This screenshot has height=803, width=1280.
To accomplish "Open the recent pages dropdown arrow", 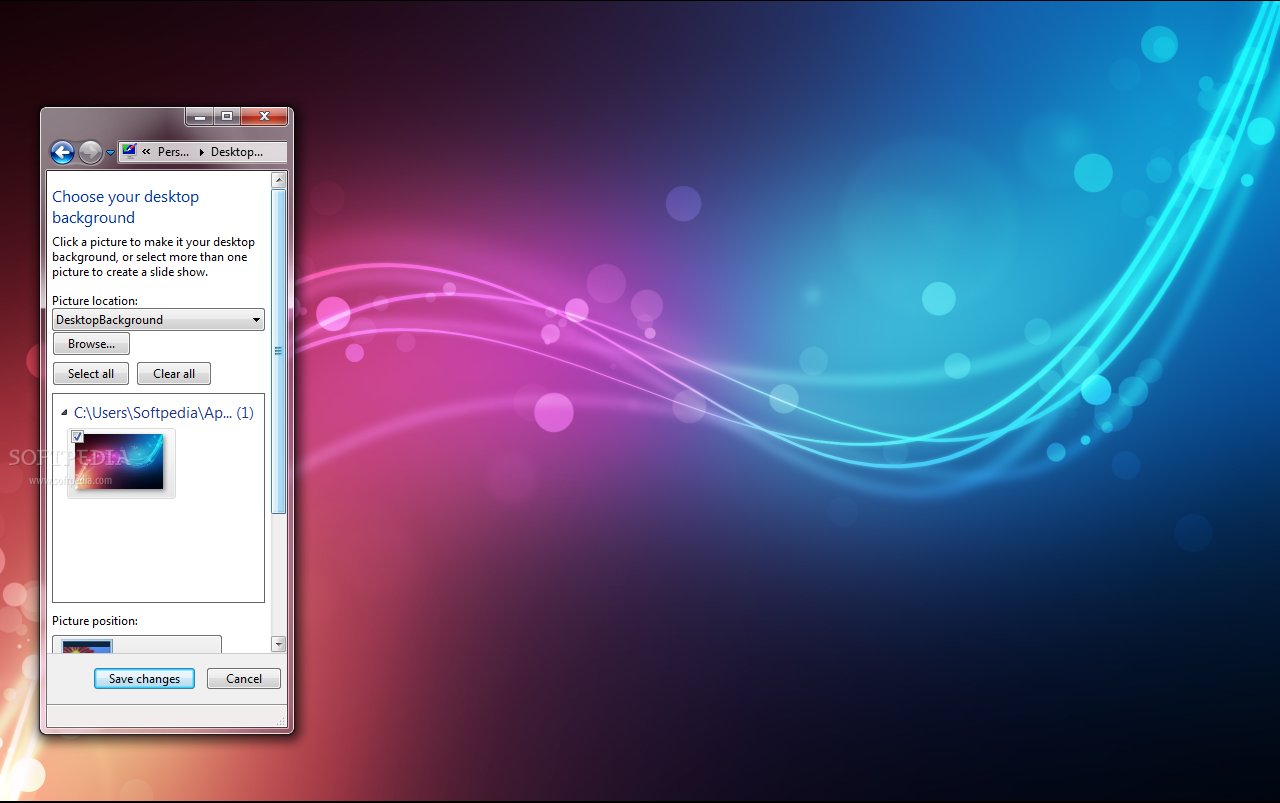I will [x=110, y=153].
